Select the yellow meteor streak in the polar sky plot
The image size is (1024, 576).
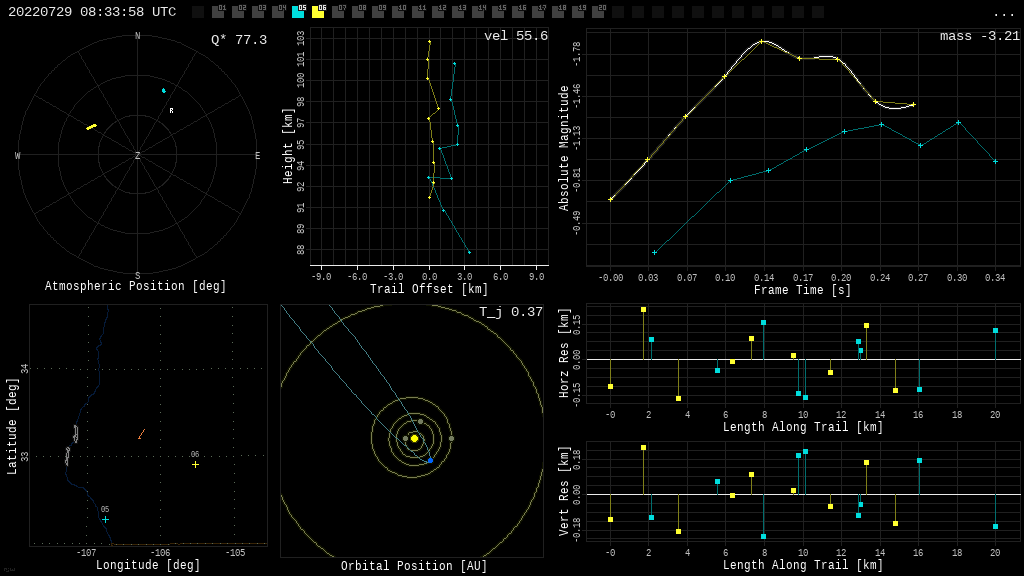tap(91, 127)
